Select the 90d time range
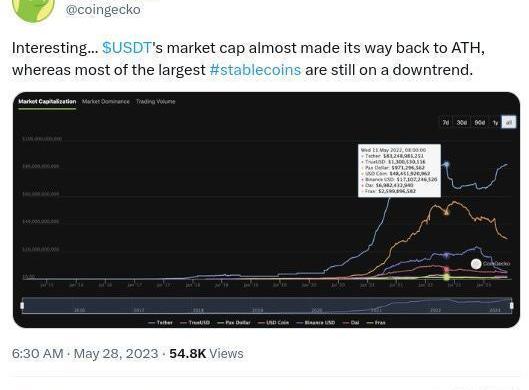Screen dimensions: 529x390 (x=479, y=122)
